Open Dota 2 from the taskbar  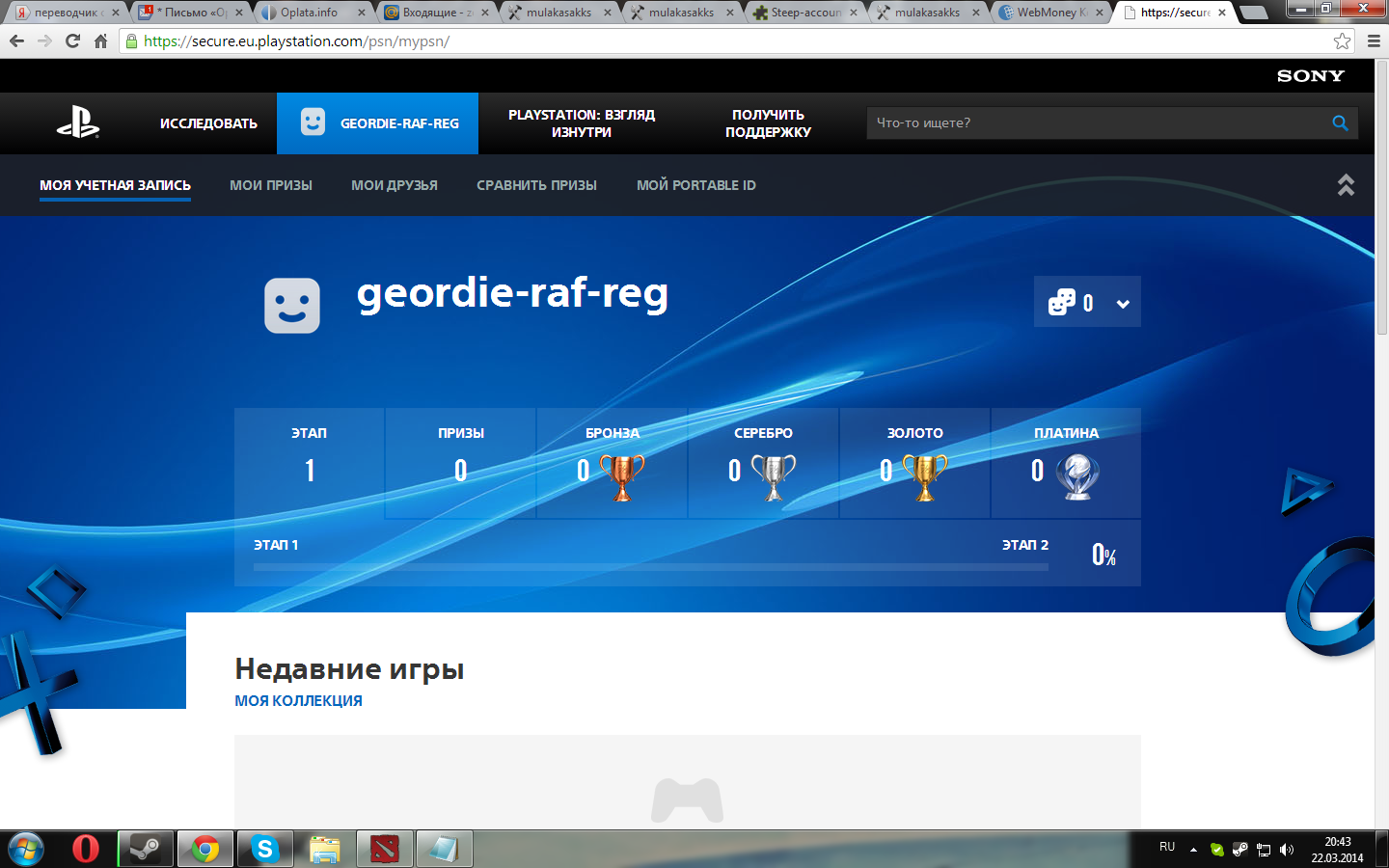385,849
